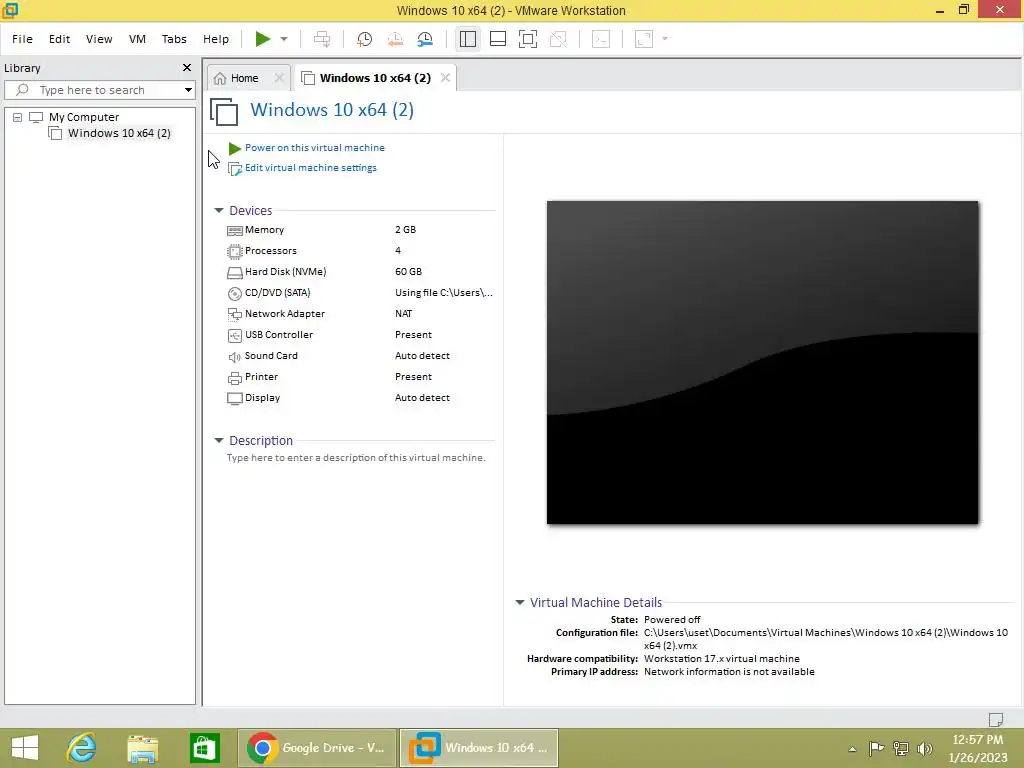The image size is (1024, 768).
Task: Collapse the Devices section
Action: click(219, 210)
